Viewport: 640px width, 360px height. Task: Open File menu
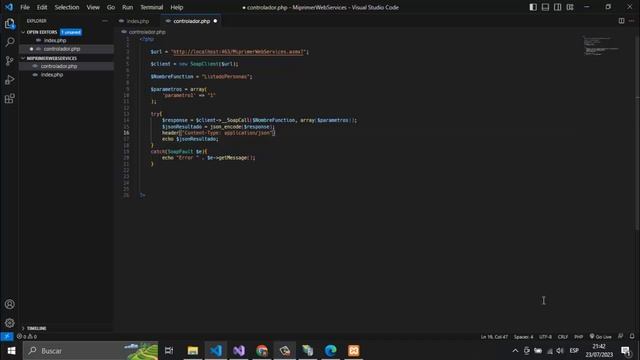tap(25, 7)
